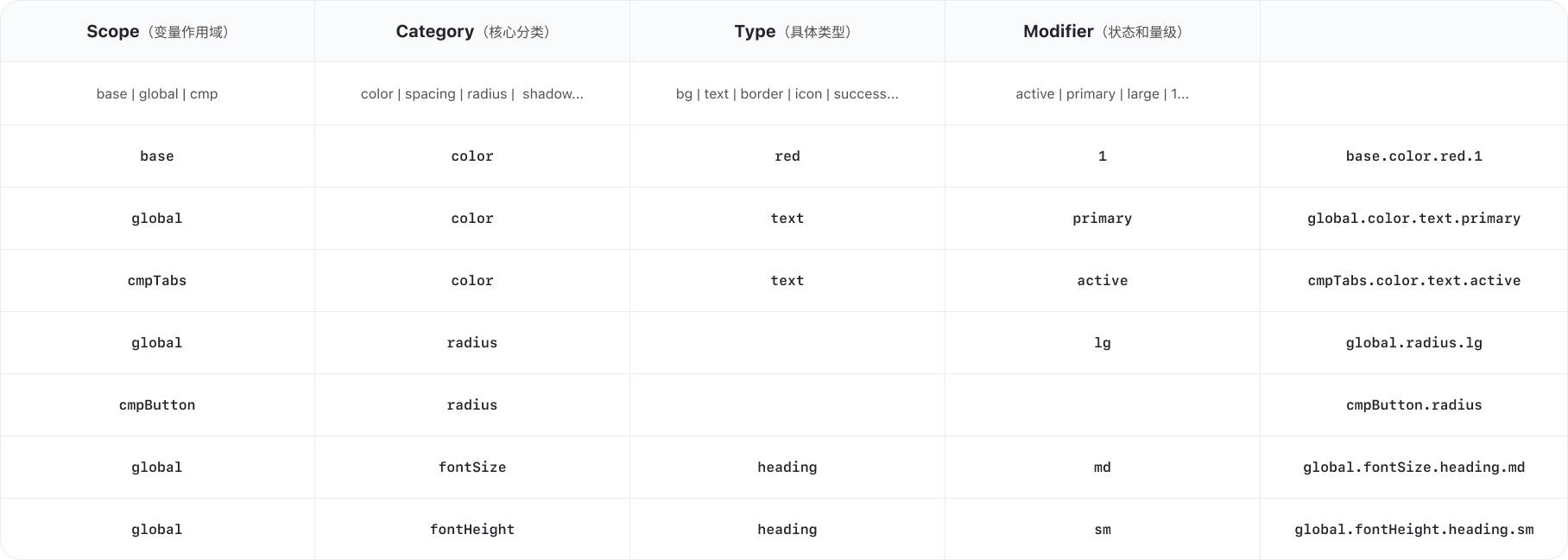1568x560 pixels.
Task: Click the Category column header
Action: (472, 32)
